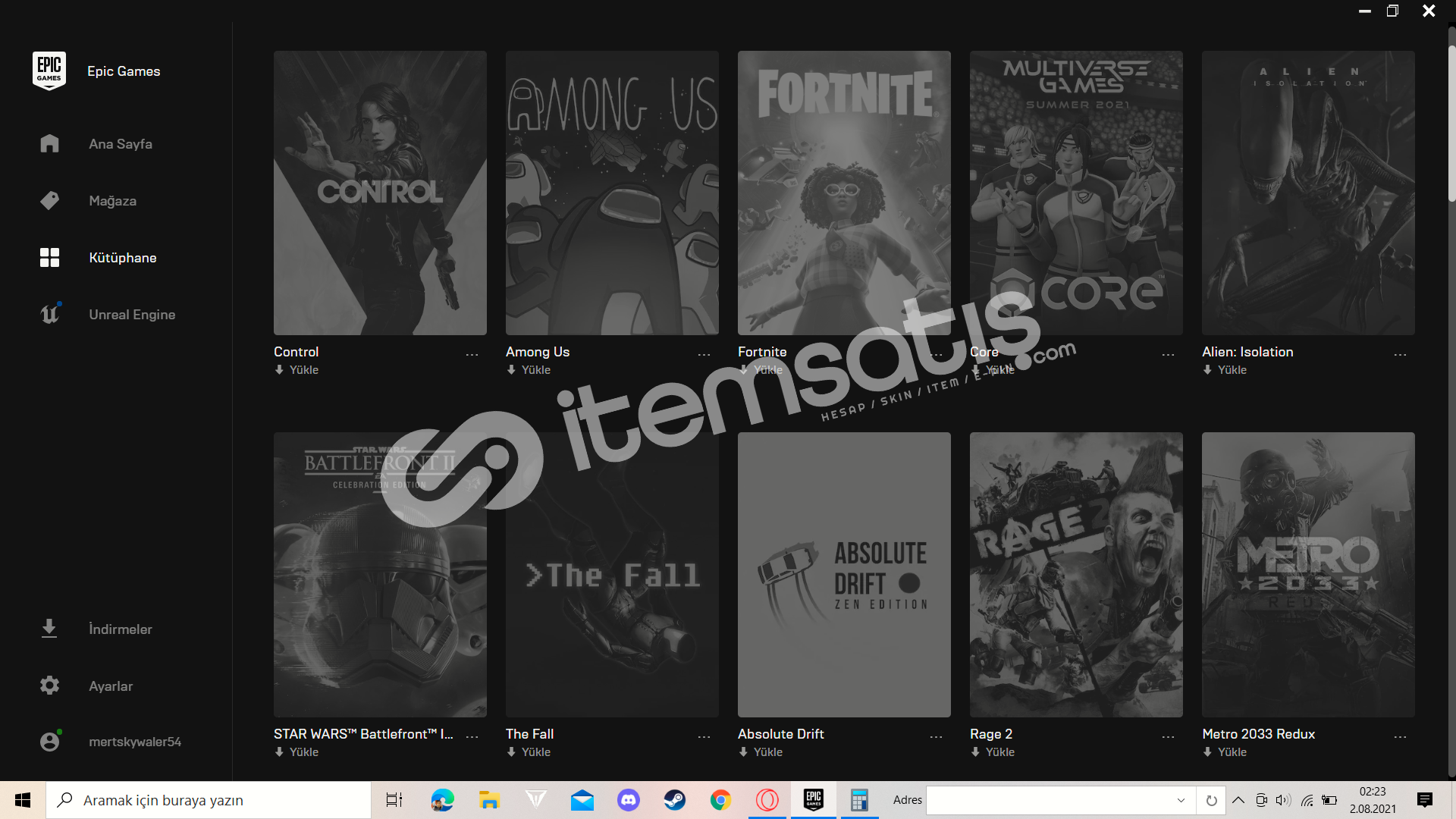
Task: Show hidden system tray icons
Action: coord(1238,800)
